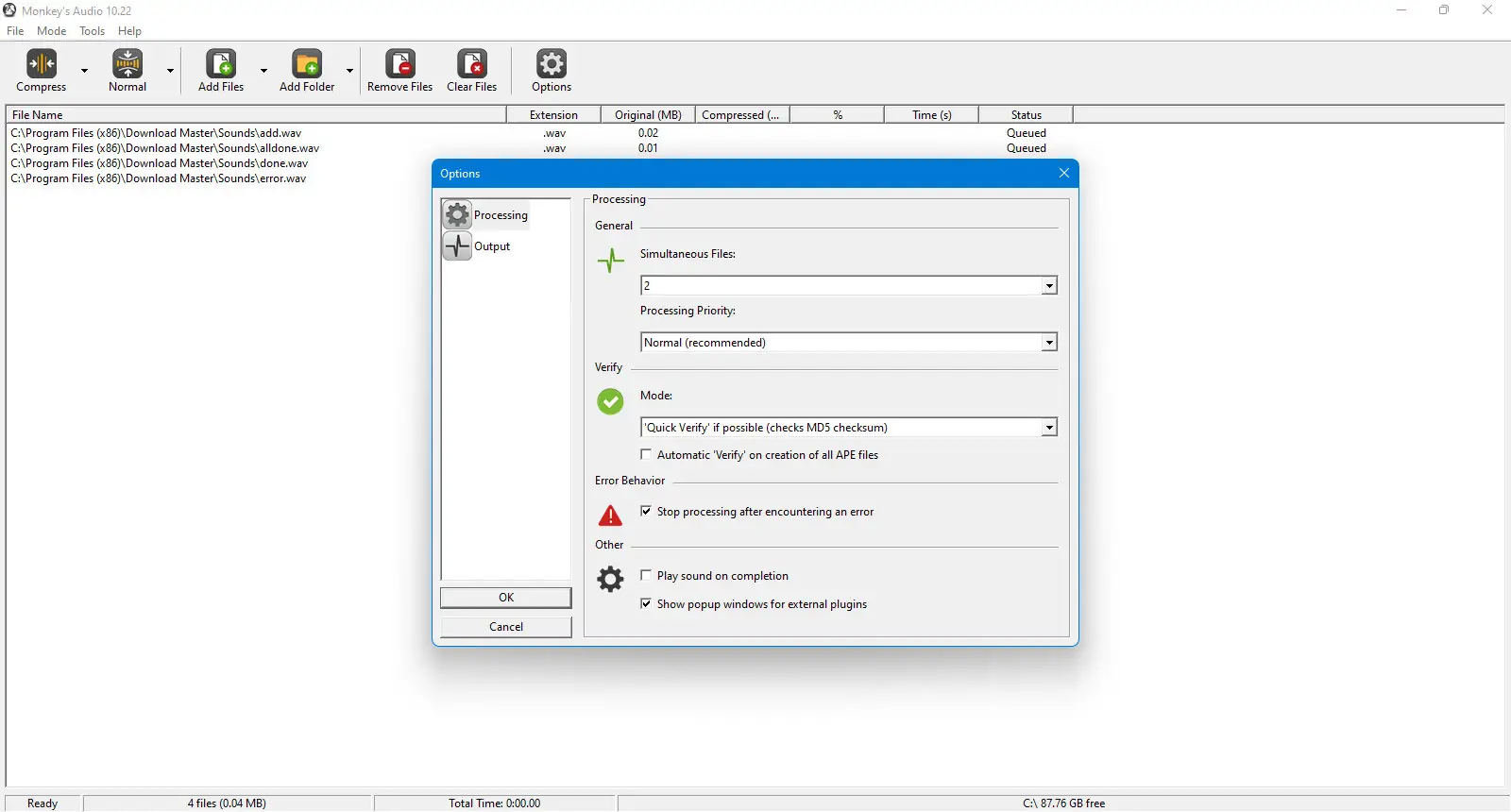Click the green checkmark Verify icon
This screenshot has height=812, width=1511.
tap(610, 401)
